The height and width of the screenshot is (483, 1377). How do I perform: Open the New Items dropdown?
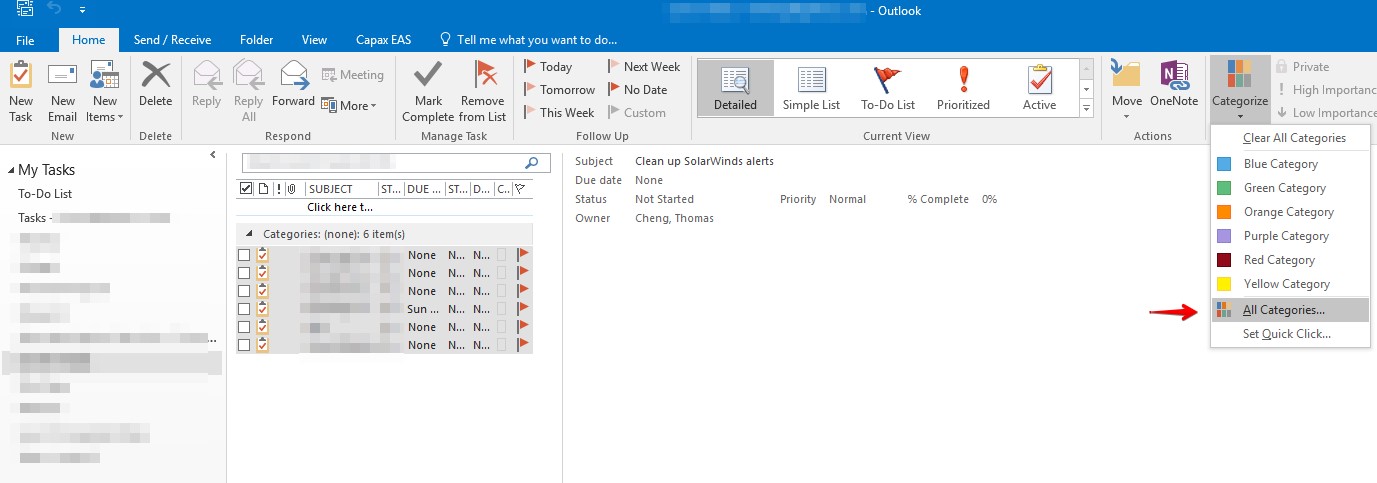pos(104,90)
